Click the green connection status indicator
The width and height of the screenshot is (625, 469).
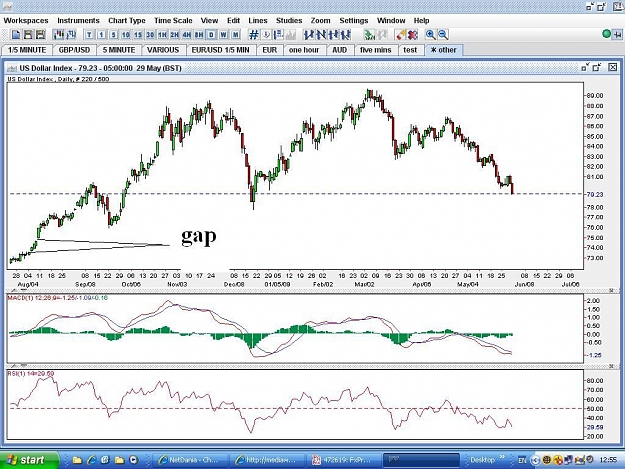click(x=606, y=34)
